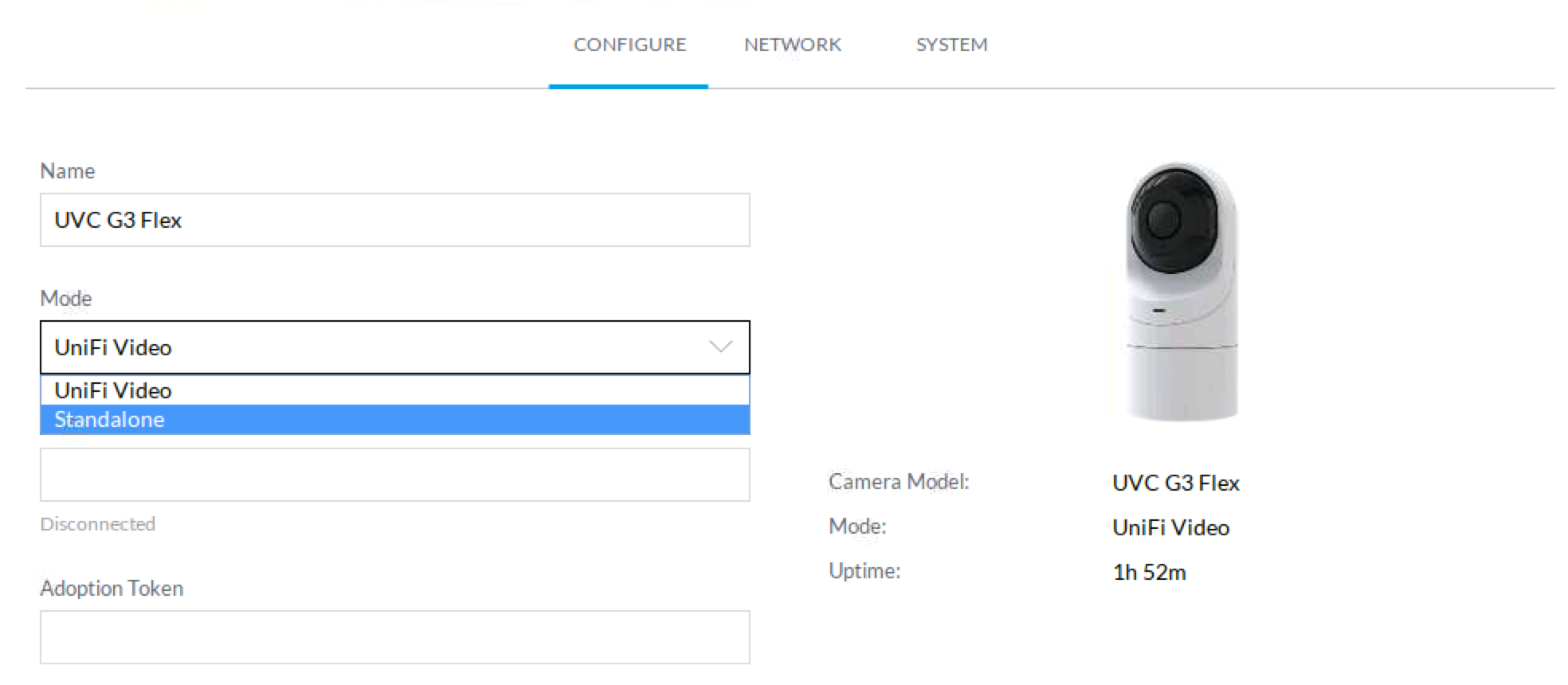Viewport: 1568px width, 685px height.
Task: Click the Adoption Token label
Action: [112, 588]
